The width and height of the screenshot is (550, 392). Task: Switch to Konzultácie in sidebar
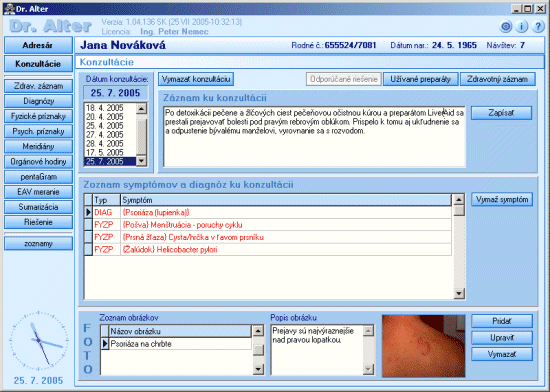pyautogui.click(x=38, y=64)
